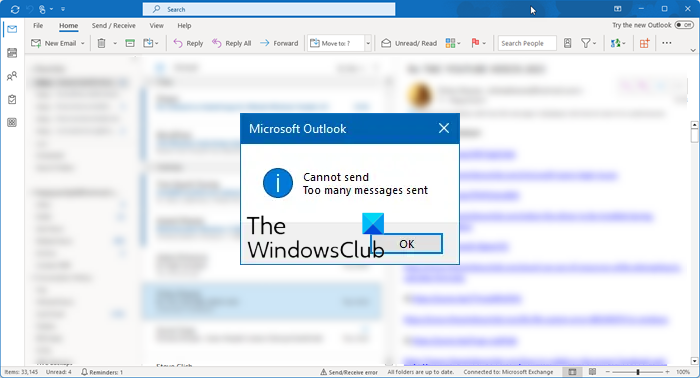The height and width of the screenshot is (378, 700).
Task: Click the Archive icon in the ribbon
Action: pyautogui.click(x=130, y=43)
